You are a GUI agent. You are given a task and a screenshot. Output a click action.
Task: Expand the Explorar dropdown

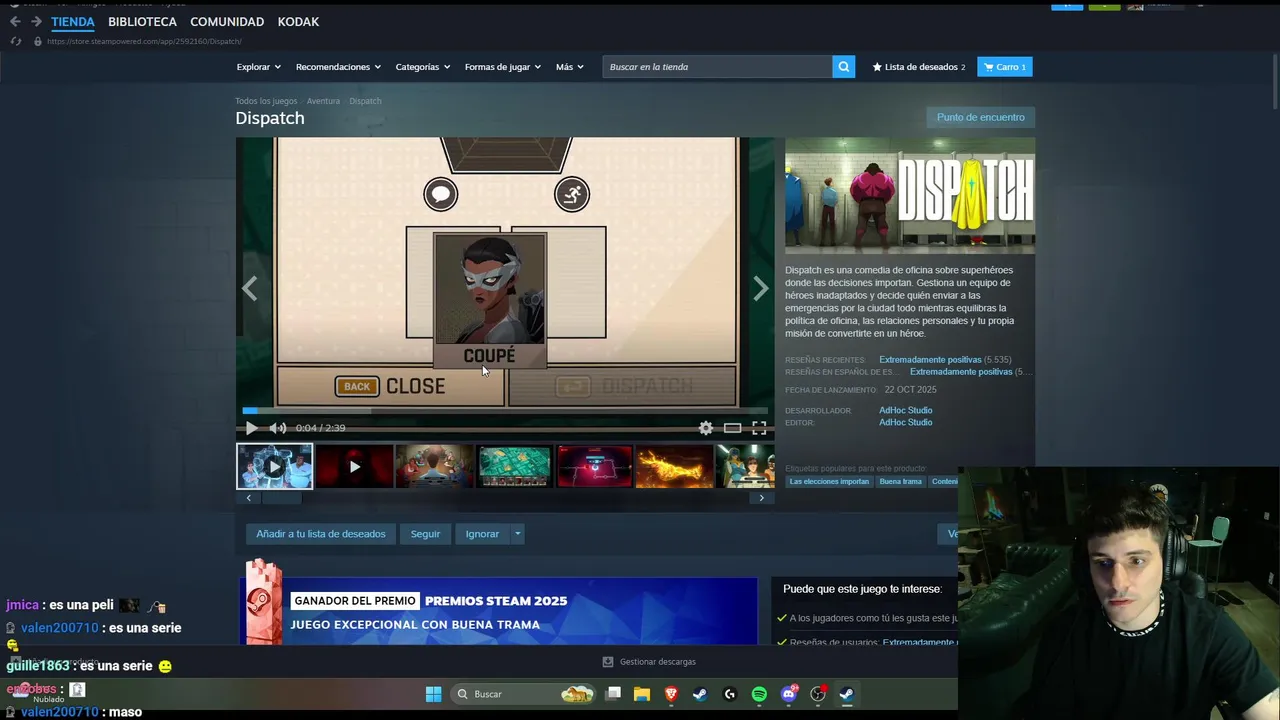258,67
